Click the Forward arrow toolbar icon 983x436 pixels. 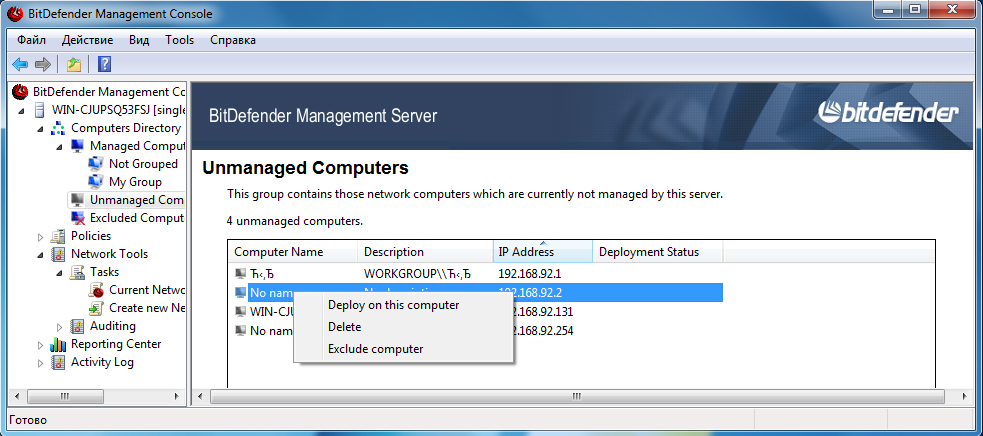[x=43, y=64]
